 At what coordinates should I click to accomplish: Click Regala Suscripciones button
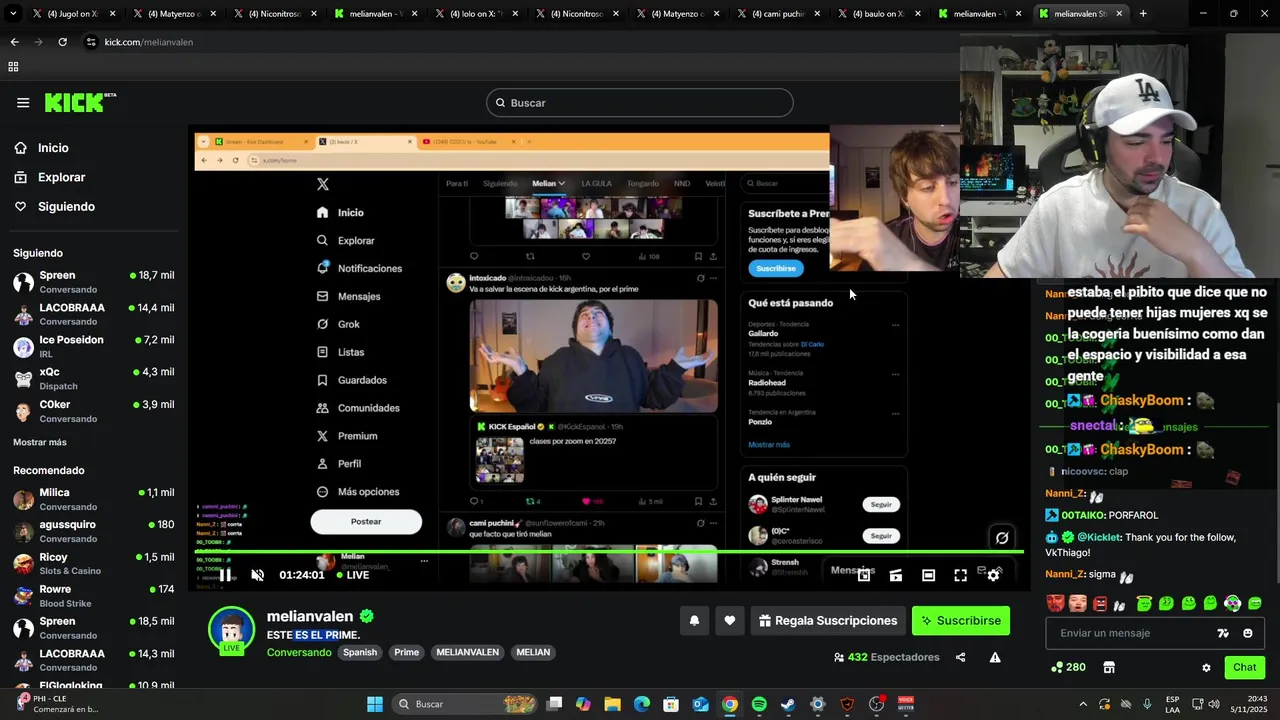click(x=828, y=621)
